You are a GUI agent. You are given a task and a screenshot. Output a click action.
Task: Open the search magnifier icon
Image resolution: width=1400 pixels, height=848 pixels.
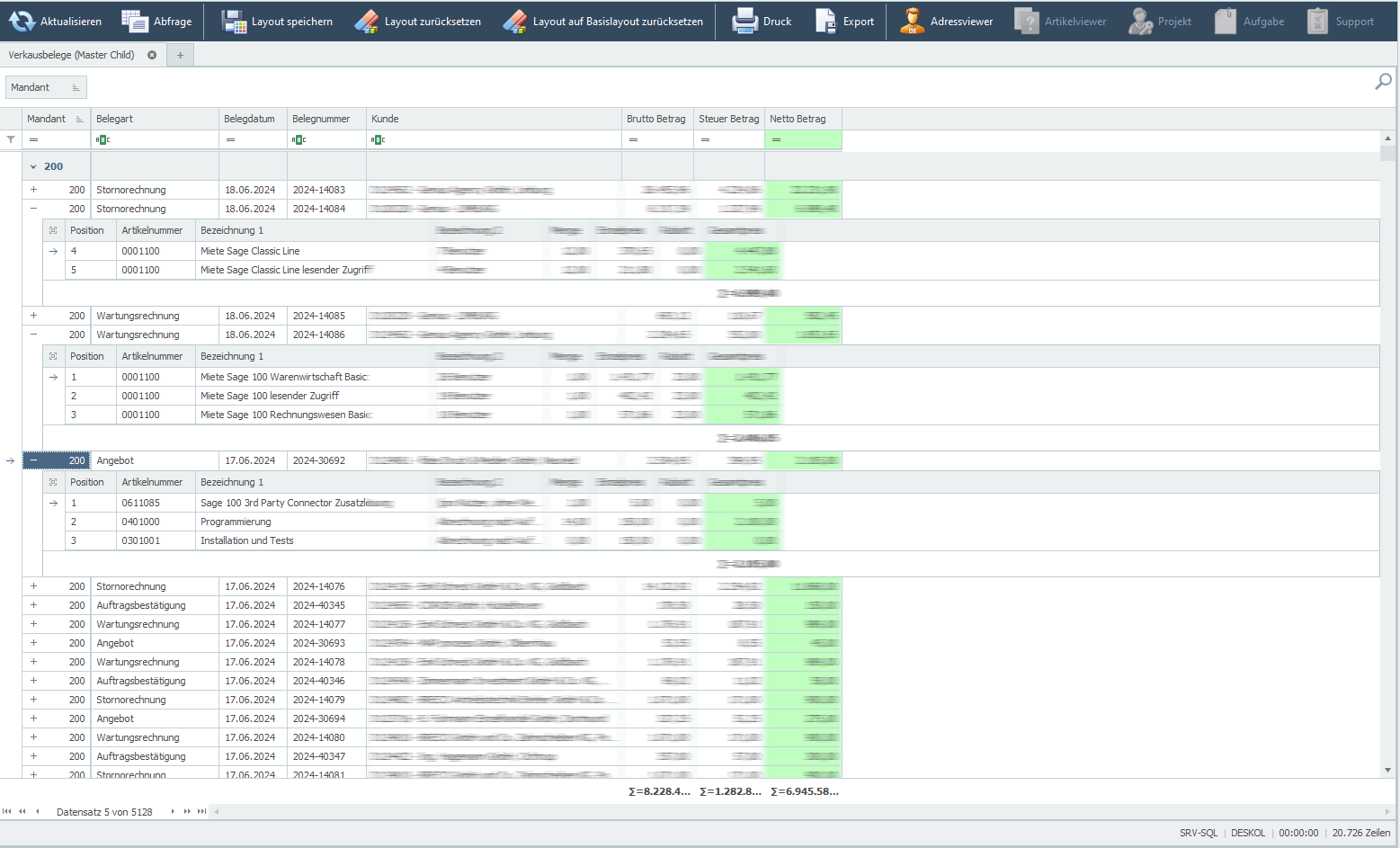[x=1383, y=82]
